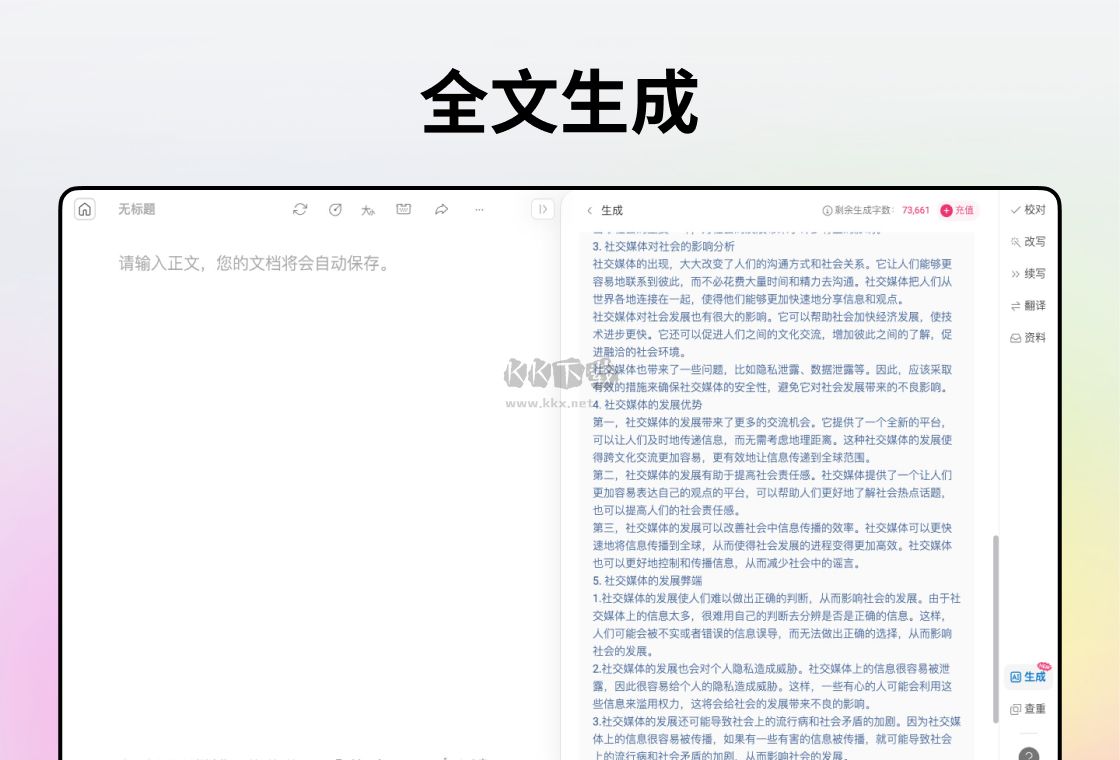Viewport: 1120px width, 760px height.
Task: Select the 续写 continue-writing tool
Action: click(x=1028, y=273)
